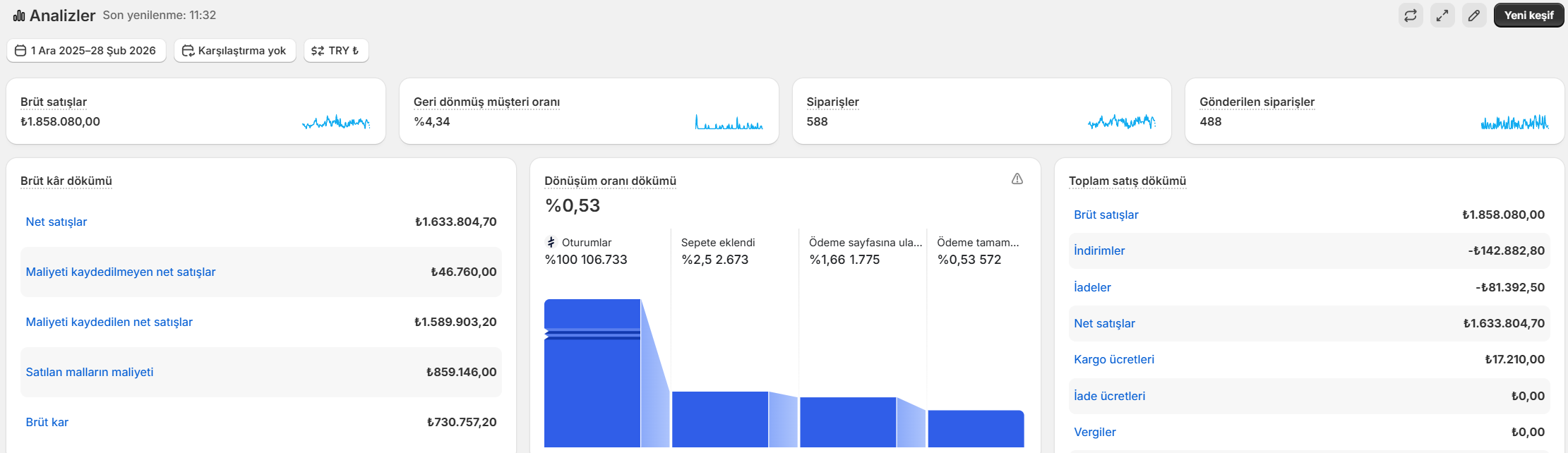Viewport: 1568px width, 453px height.
Task: Click Net satışlar link in Toplam satış dökümü
Action: 1105,323
